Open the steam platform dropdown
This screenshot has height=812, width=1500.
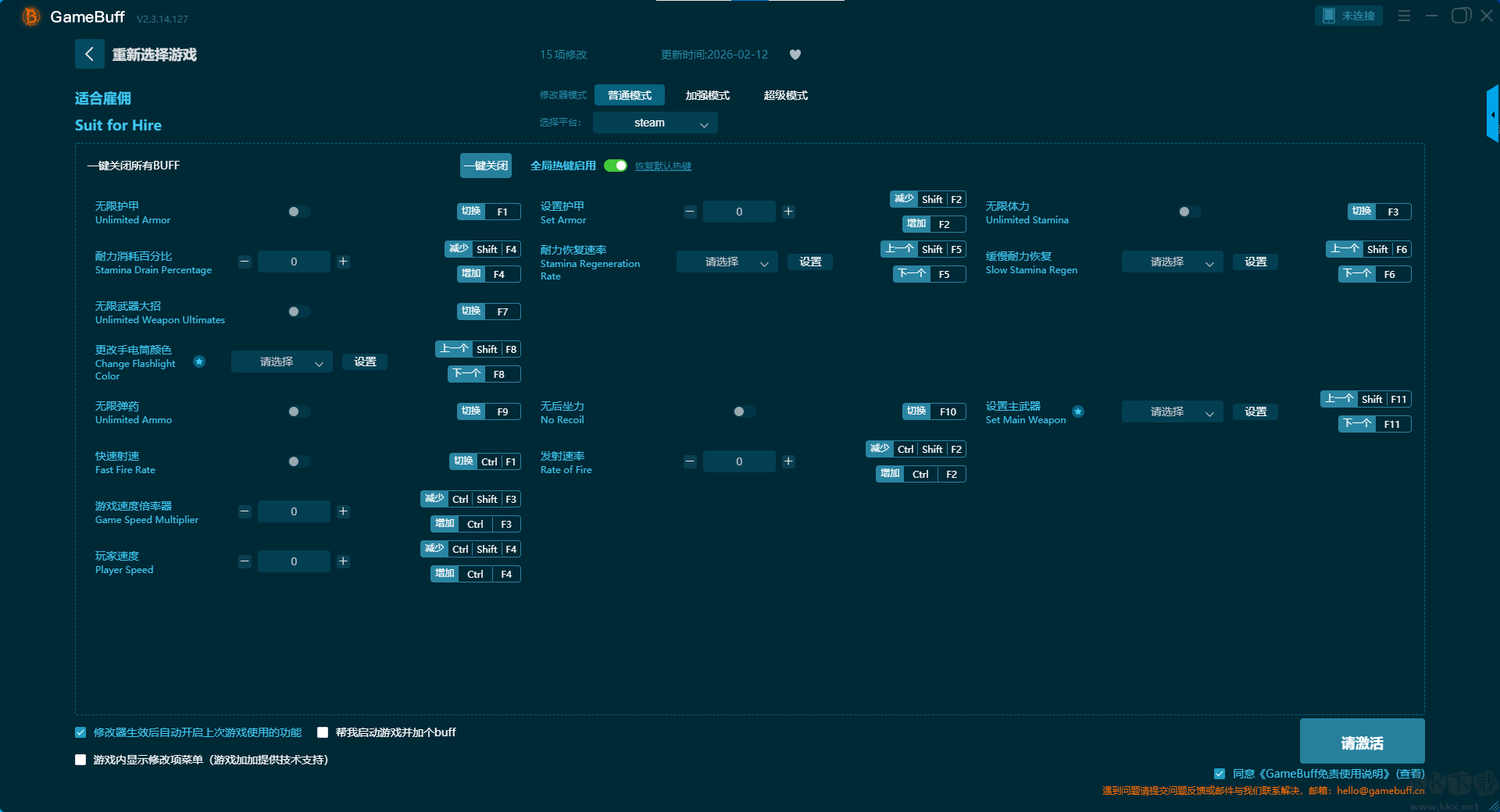click(655, 123)
